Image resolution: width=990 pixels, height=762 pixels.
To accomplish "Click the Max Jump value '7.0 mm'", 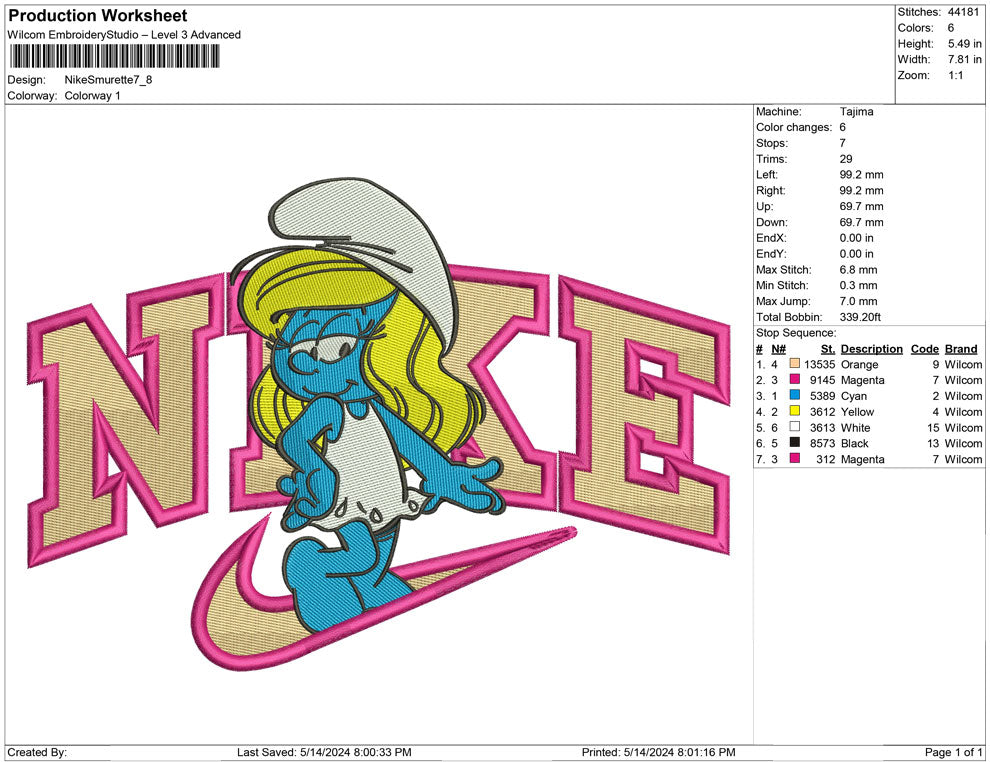I will [859, 301].
